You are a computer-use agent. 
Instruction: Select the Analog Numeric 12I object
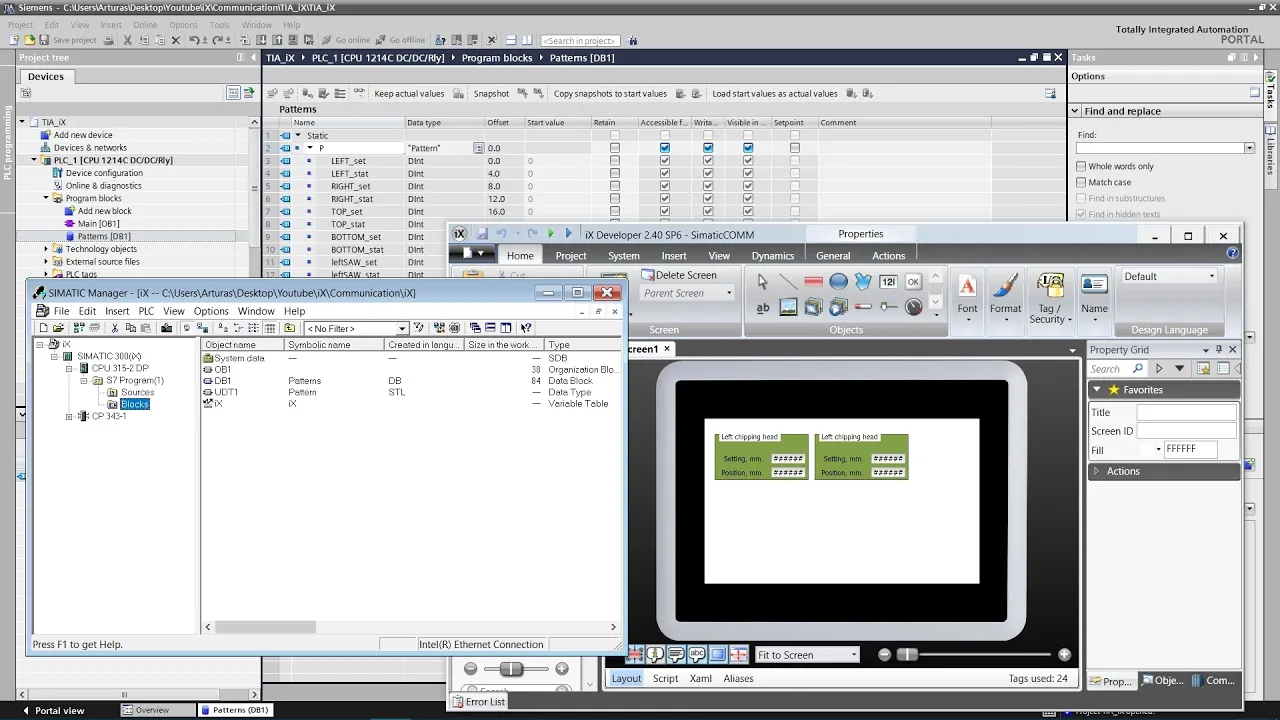click(888, 282)
